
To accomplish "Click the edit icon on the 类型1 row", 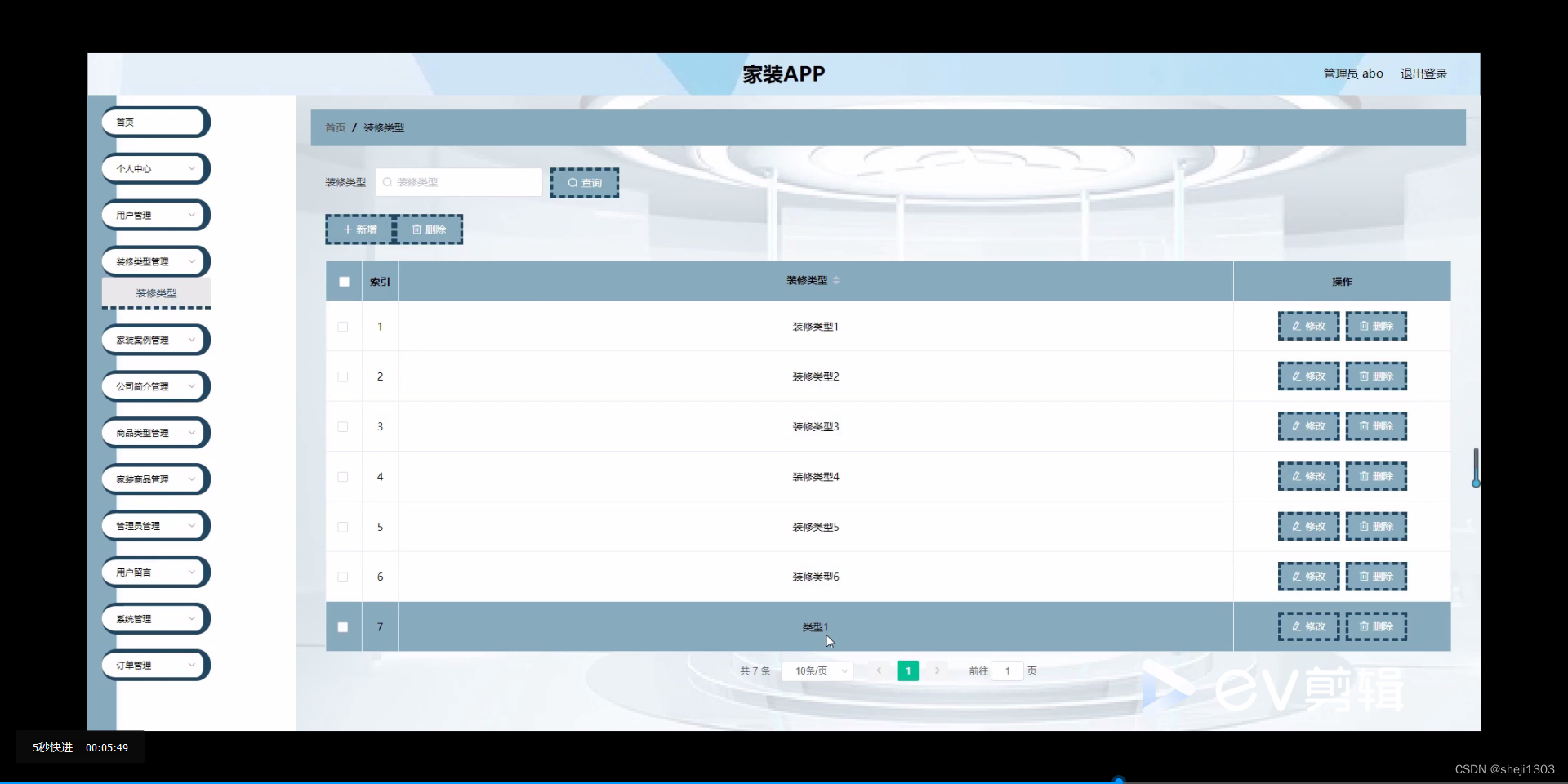I will pos(1296,626).
